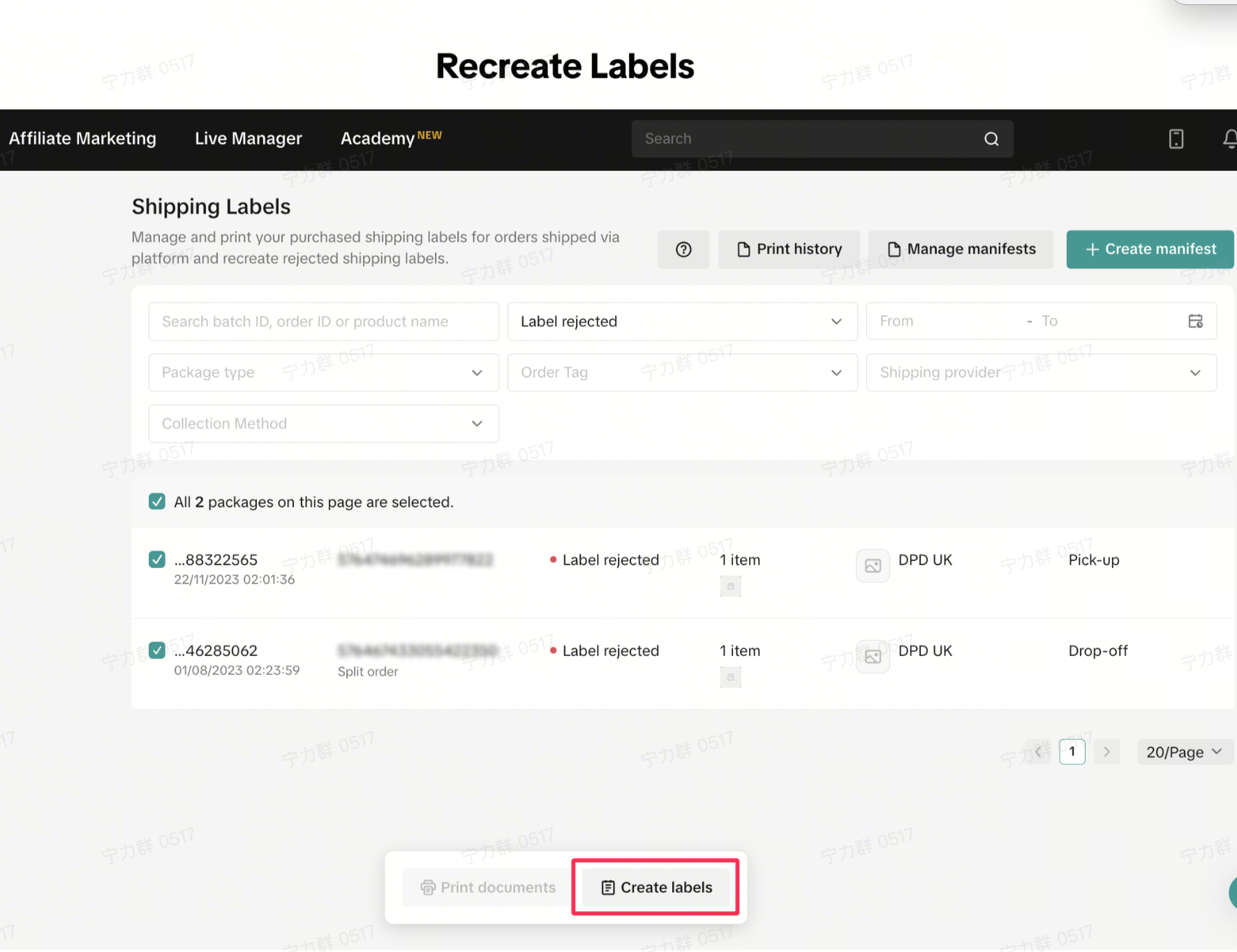
Task: Open the mobile device icon
Action: click(1176, 139)
